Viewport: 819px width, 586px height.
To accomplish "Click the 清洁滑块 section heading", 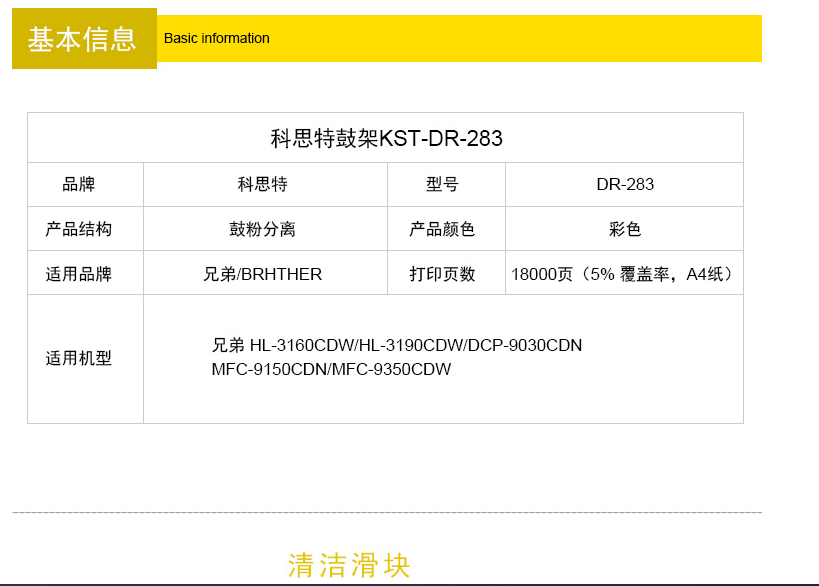I will [x=349, y=566].
